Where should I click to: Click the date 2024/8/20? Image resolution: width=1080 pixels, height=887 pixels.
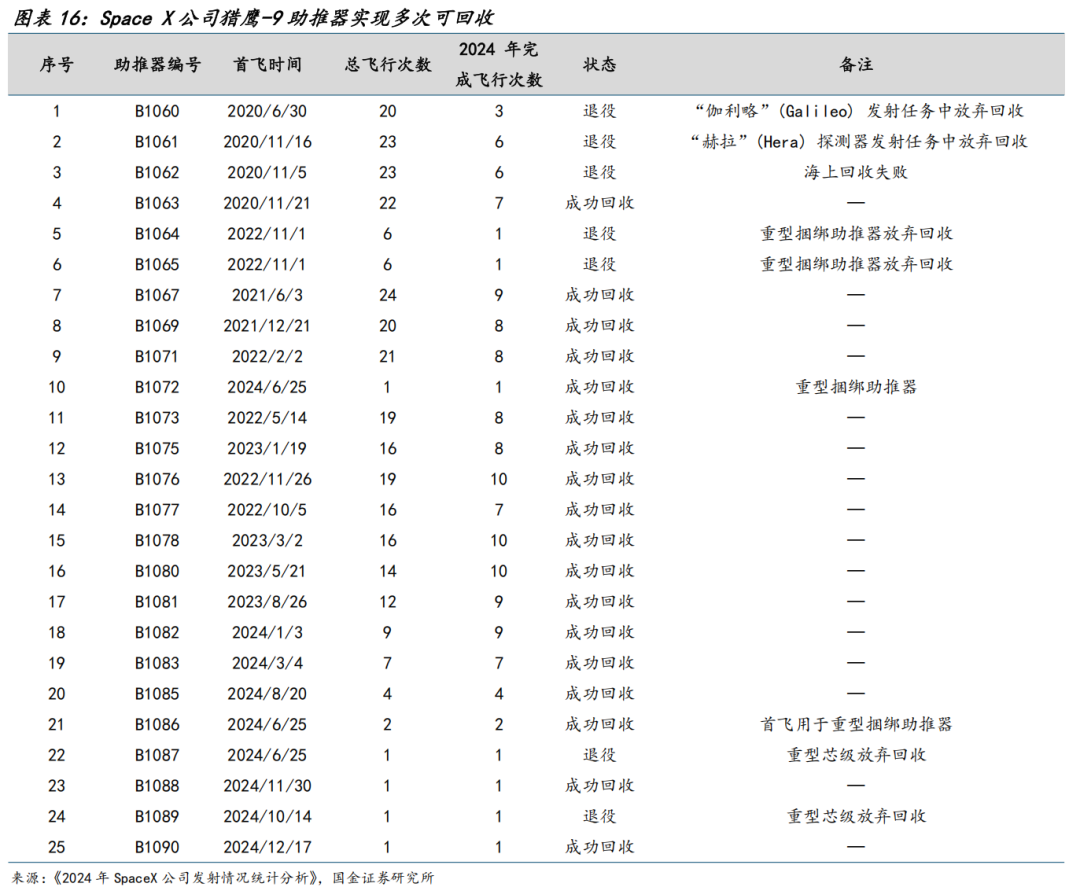(267, 694)
